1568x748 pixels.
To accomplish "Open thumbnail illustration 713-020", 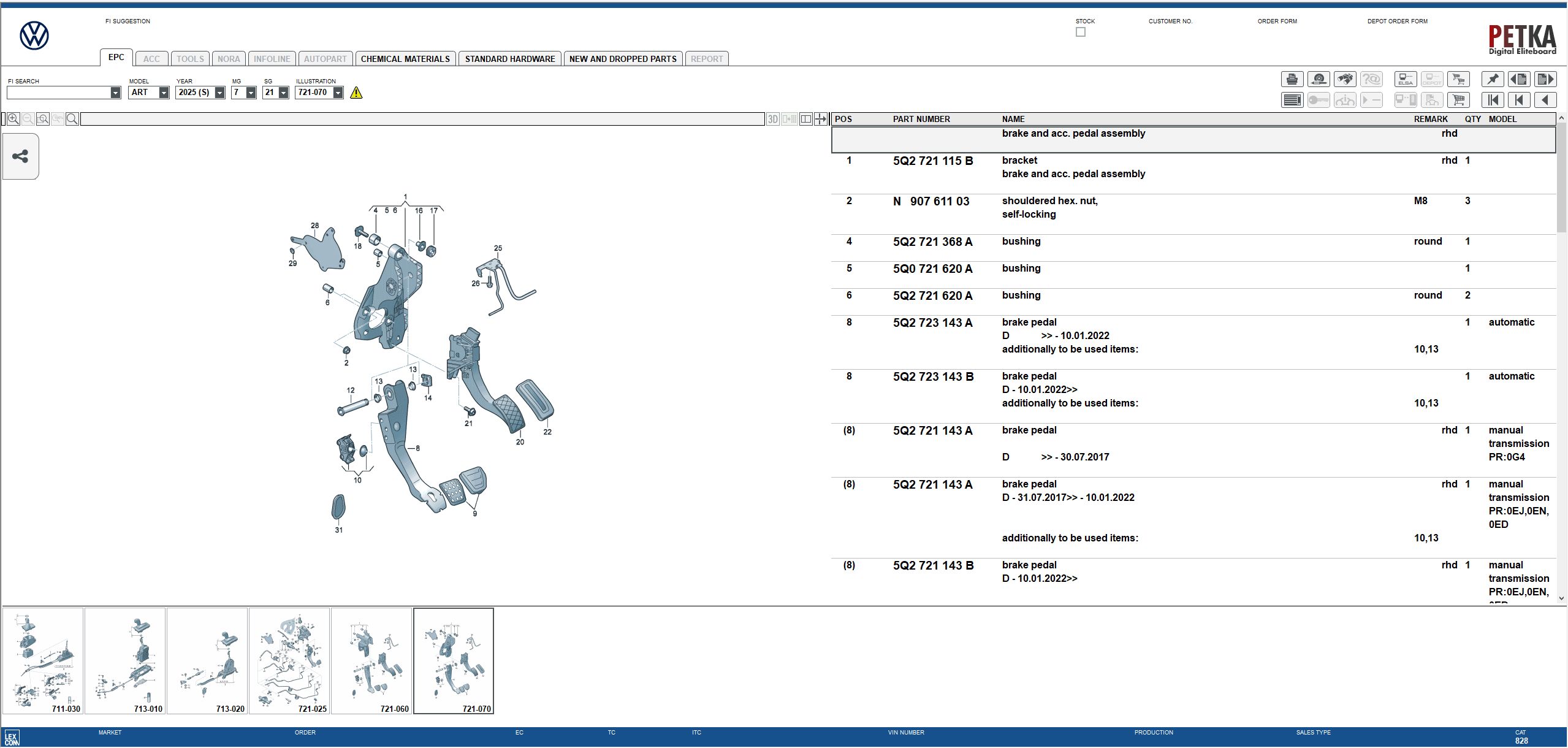I will tap(207, 661).
